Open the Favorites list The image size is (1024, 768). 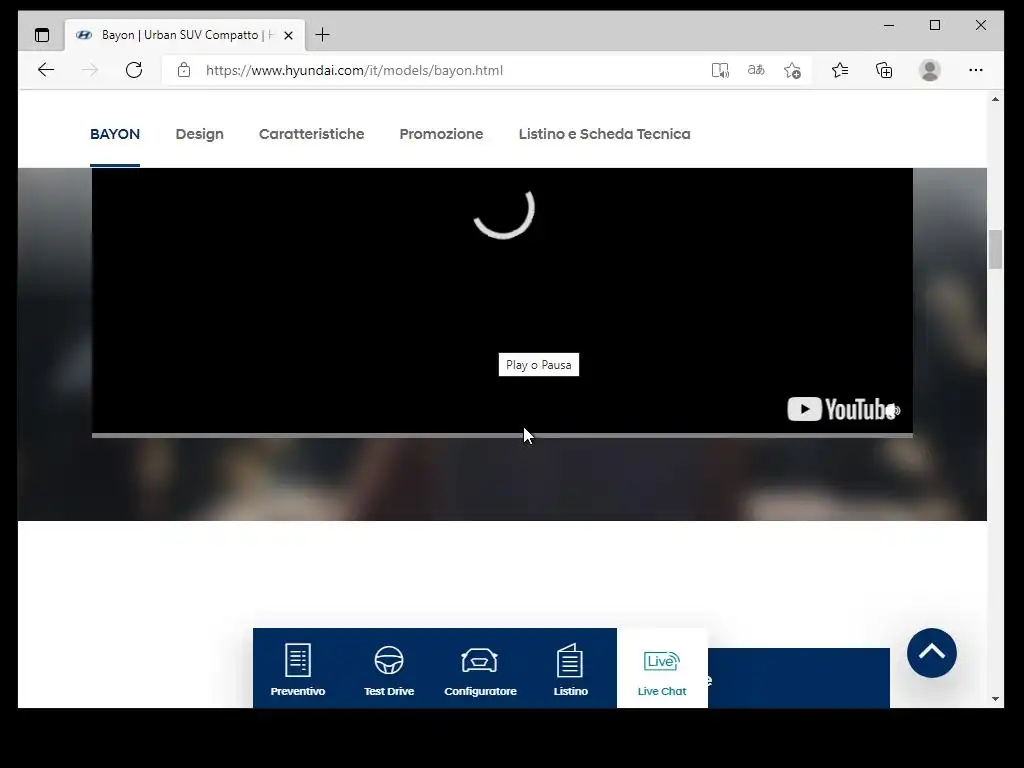pos(840,70)
